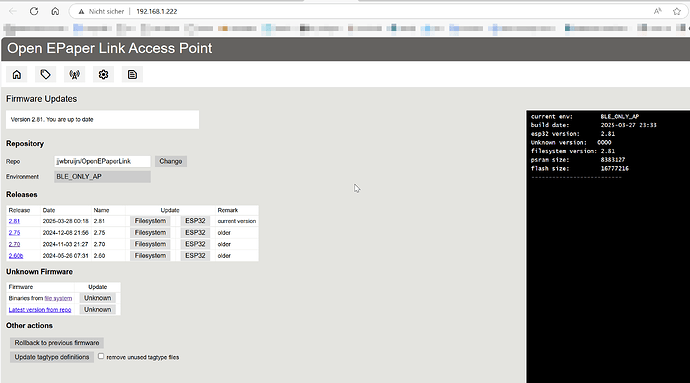
Task: Open the read aloud icon in address bar
Action: point(657,11)
